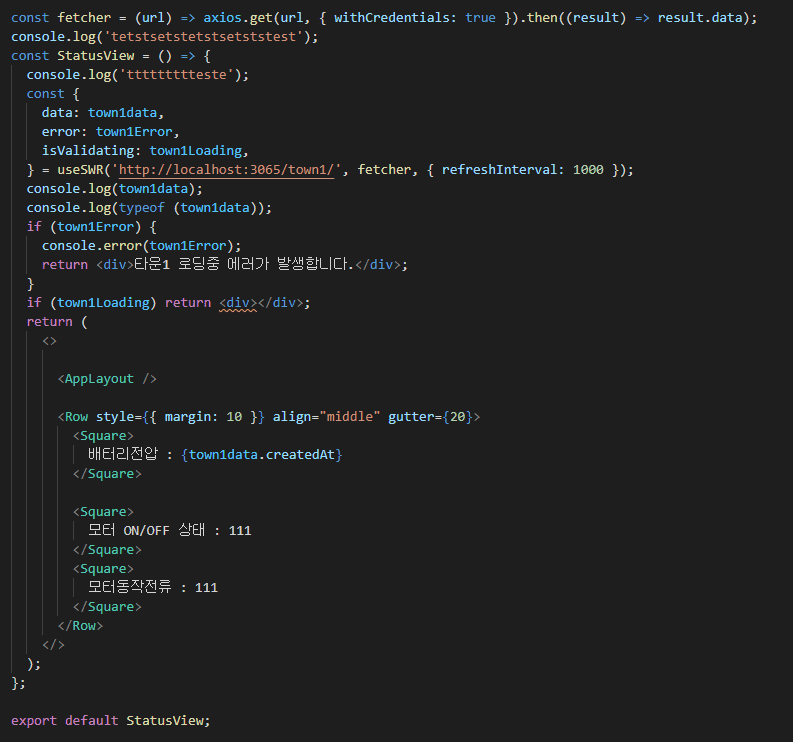Select the 'error: town1Error,' line
Image resolution: width=793 pixels, height=742 pixels.
pyautogui.click(x=110, y=132)
